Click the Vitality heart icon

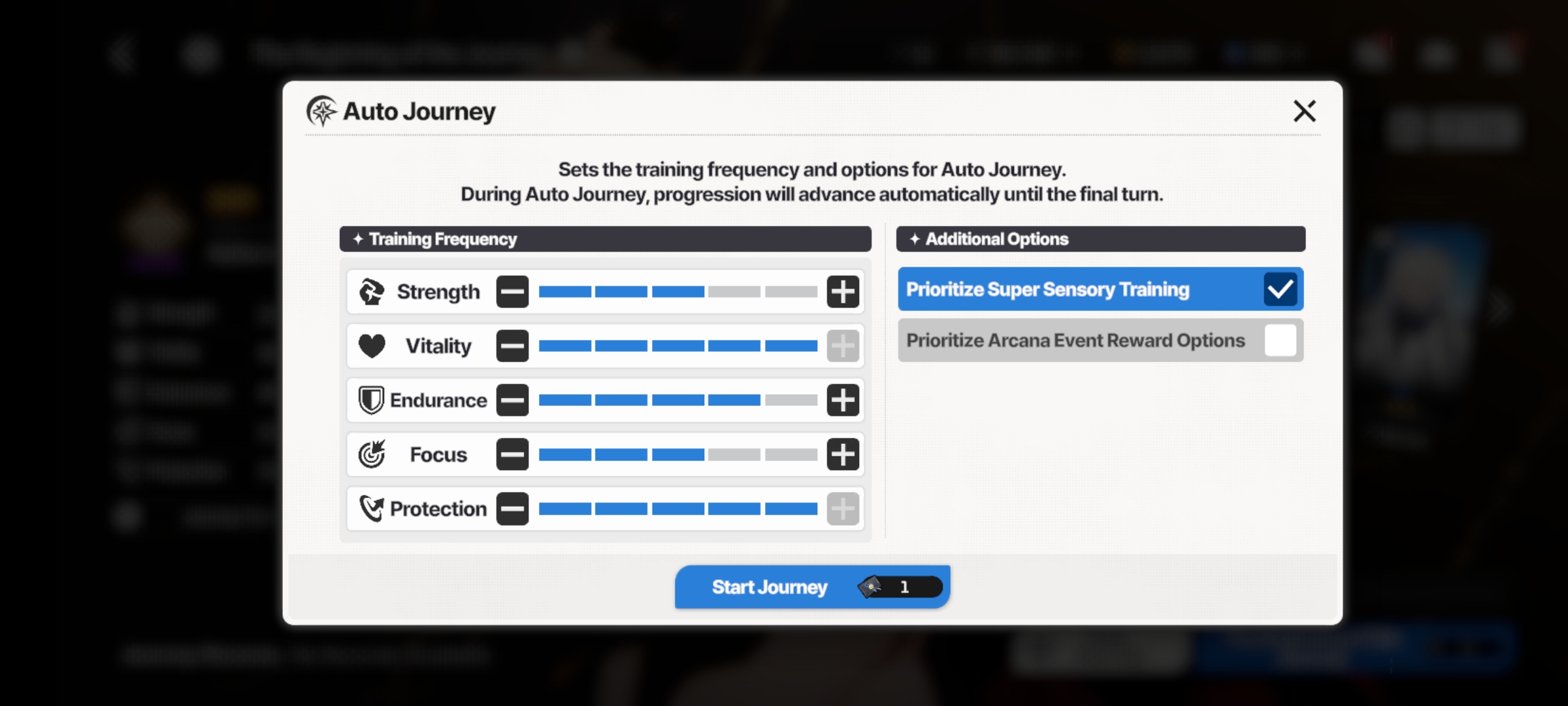[x=372, y=346]
